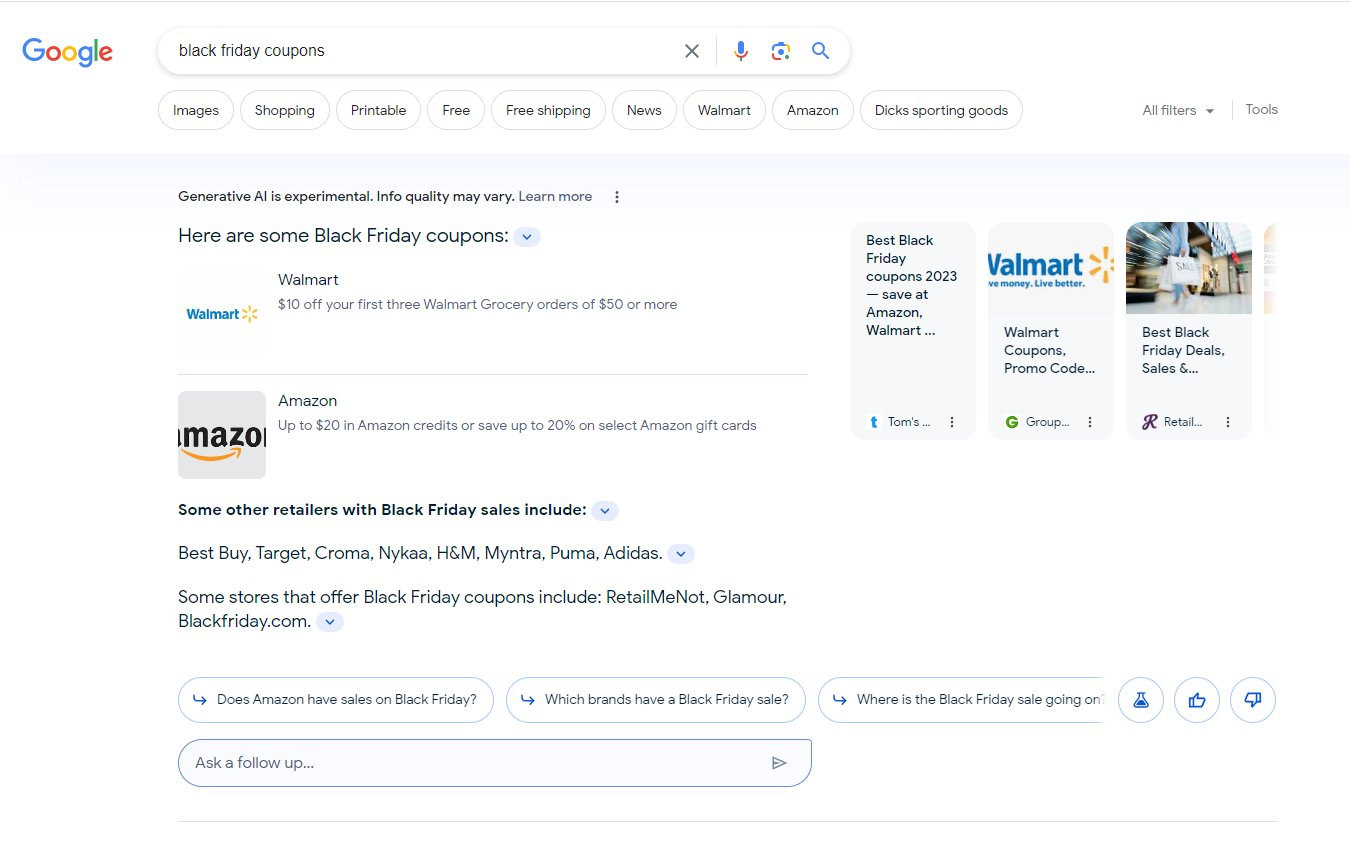Image resolution: width=1350 pixels, height=863 pixels.
Task: Send follow-up with the arrow icon
Action: 779,763
